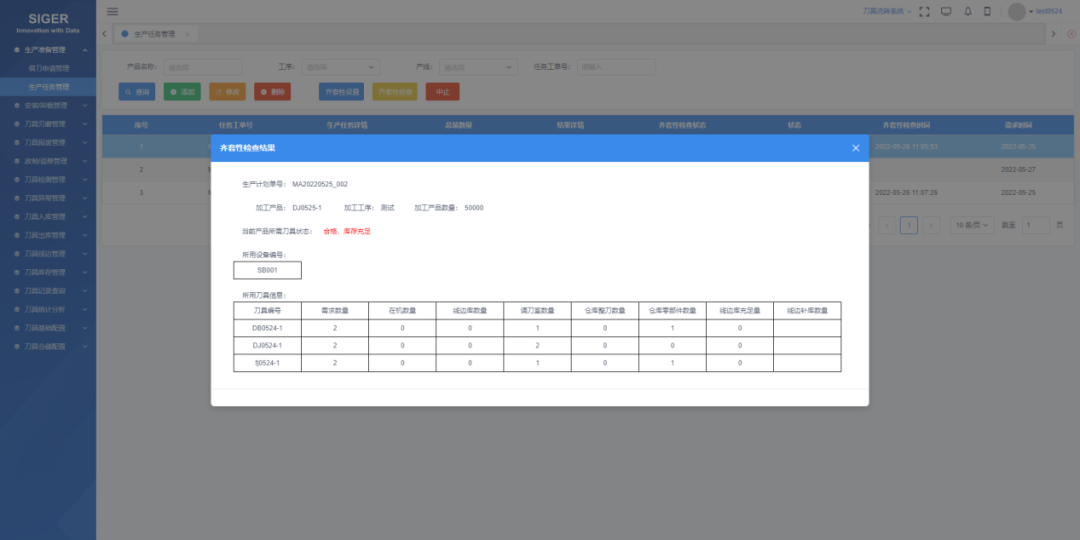Click the monitor display icon in header
This screenshot has width=1080, height=540.
pyautogui.click(x=946, y=12)
